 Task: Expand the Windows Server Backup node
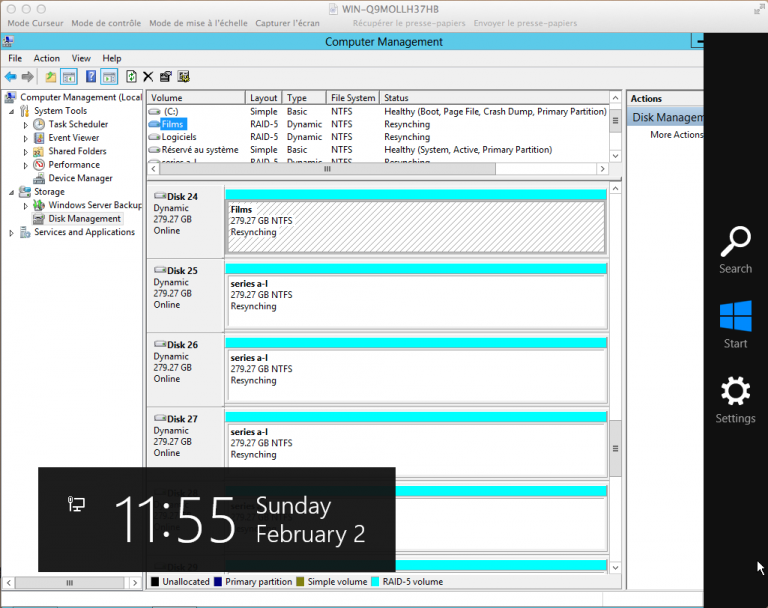(25, 206)
